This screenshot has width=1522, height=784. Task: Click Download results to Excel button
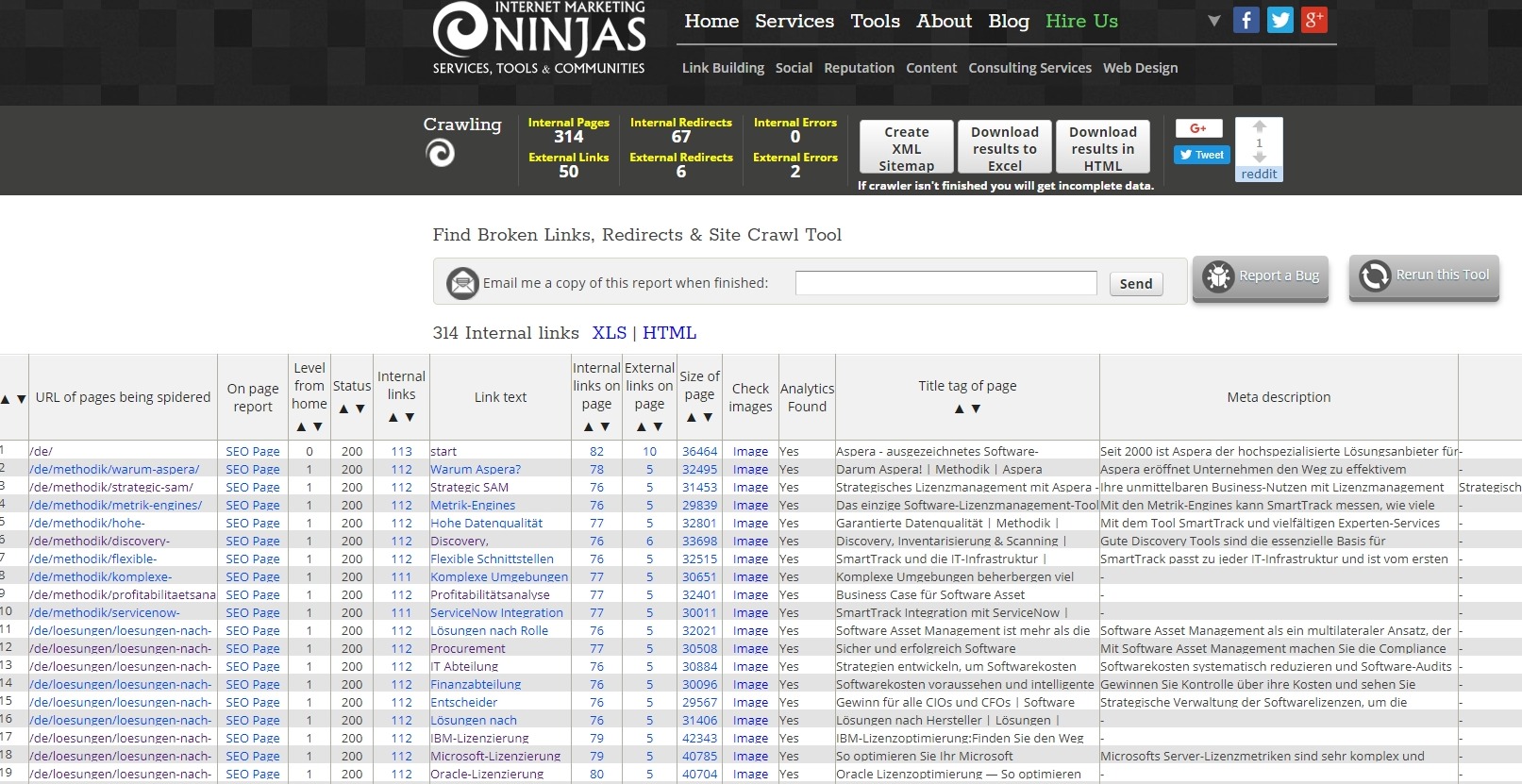[x=1005, y=148]
